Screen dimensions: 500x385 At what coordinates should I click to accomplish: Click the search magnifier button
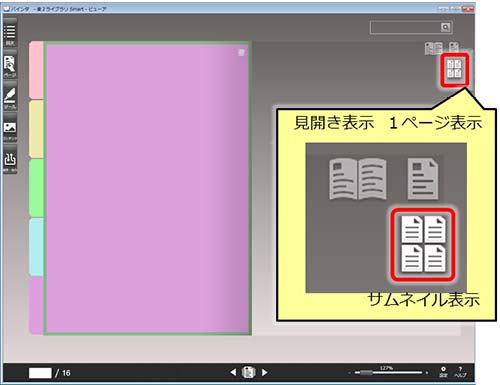point(445,28)
